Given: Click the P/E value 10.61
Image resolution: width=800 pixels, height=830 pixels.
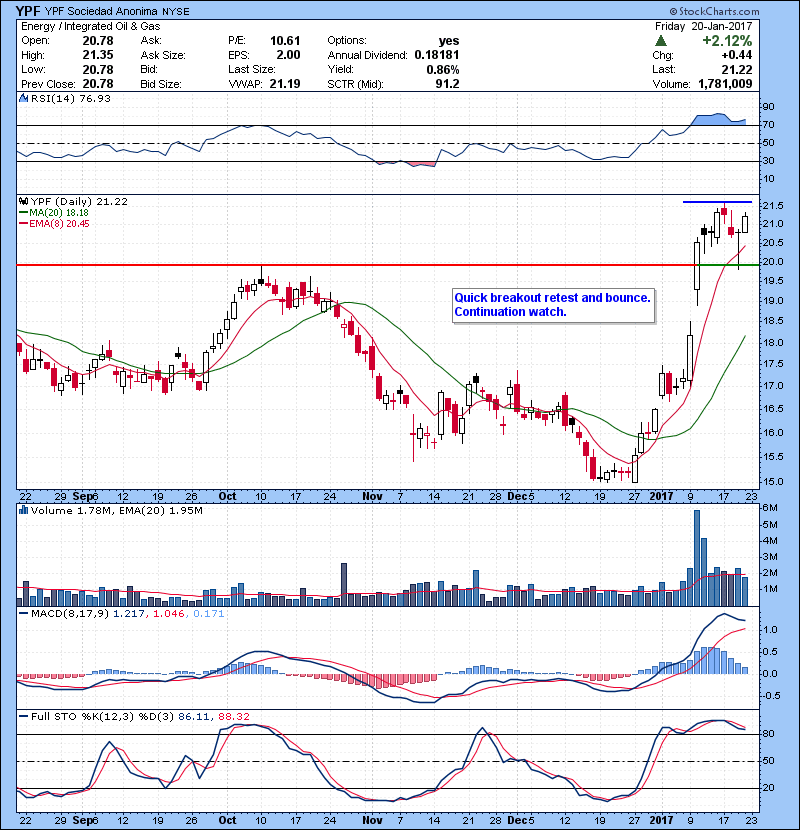Looking at the screenshot, I should [x=285, y=40].
